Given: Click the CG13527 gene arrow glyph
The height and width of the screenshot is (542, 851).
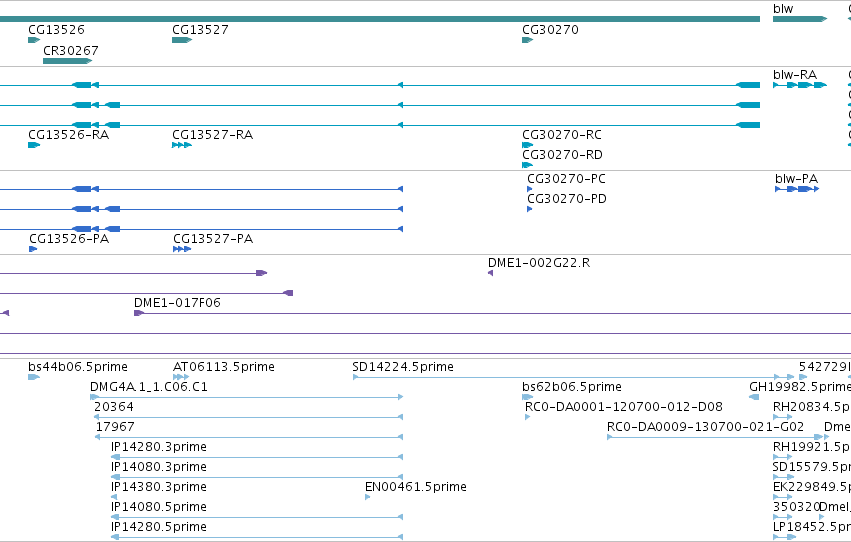Looking at the screenshot, I should point(182,40).
